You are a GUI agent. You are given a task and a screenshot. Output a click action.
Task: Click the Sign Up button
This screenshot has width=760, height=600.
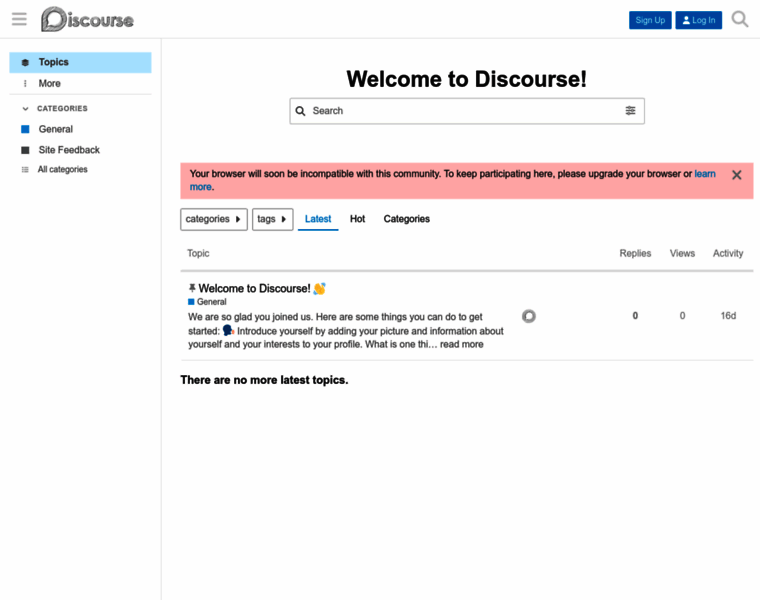[x=650, y=20]
